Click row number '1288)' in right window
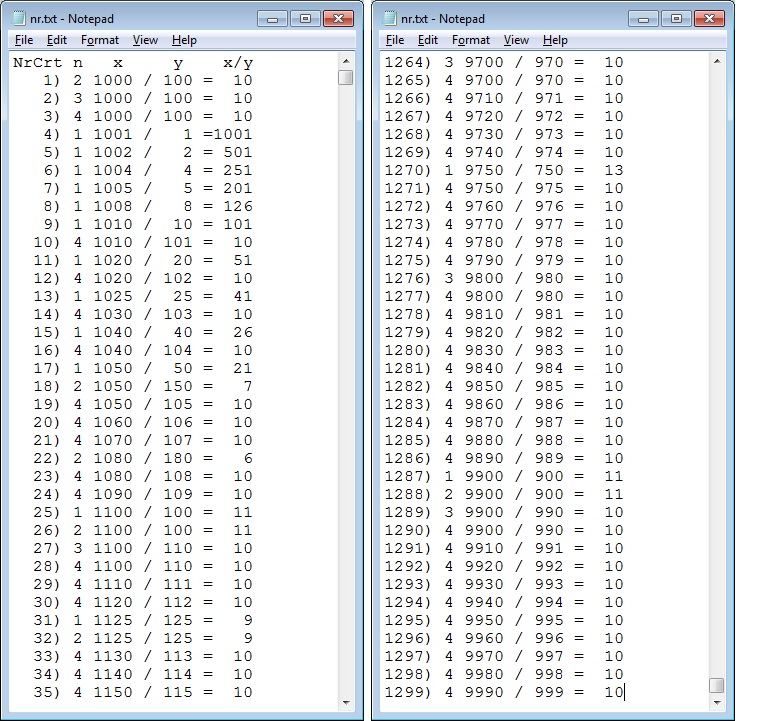 click(408, 494)
